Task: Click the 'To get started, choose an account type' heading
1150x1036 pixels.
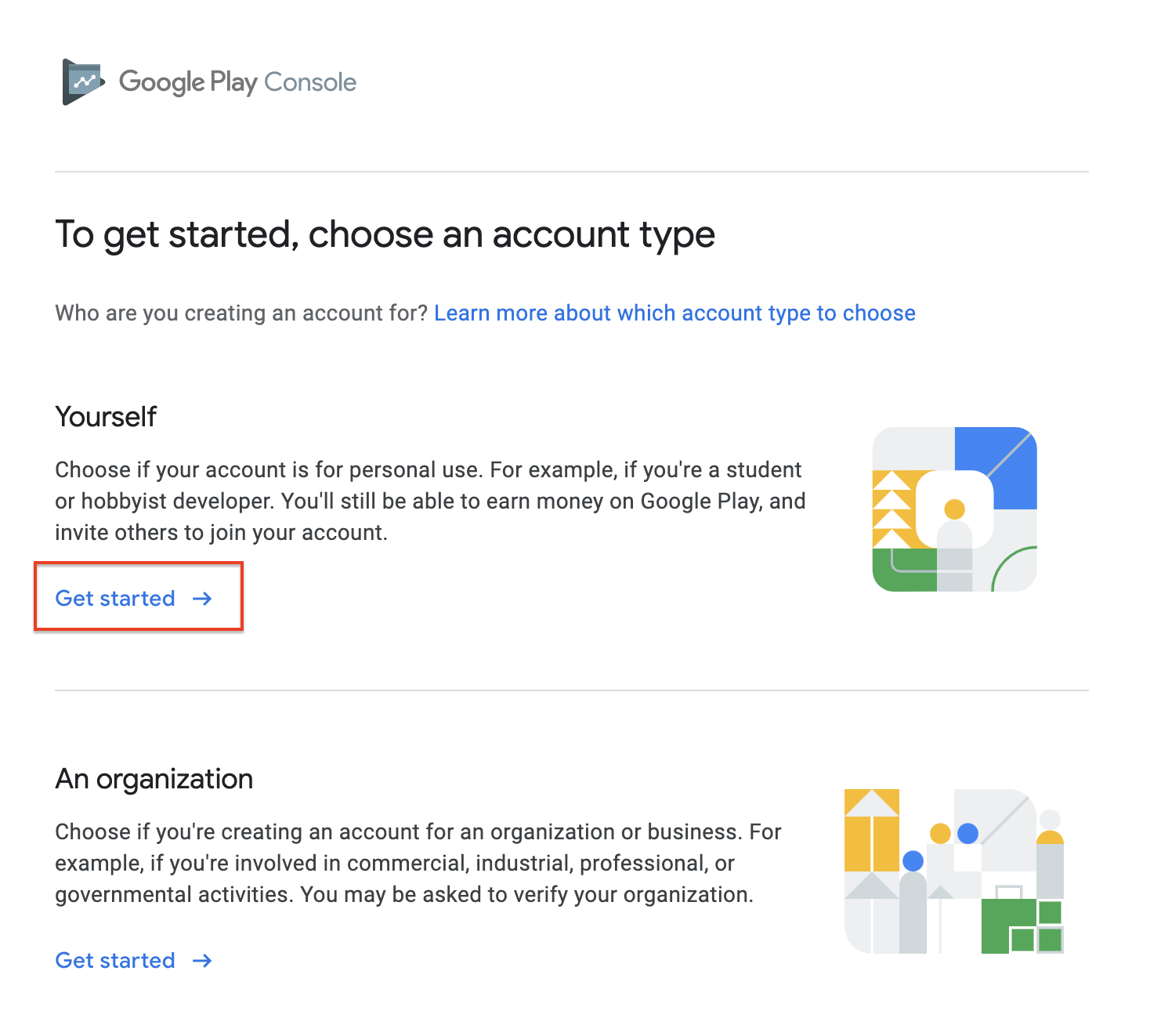Action: [x=385, y=234]
